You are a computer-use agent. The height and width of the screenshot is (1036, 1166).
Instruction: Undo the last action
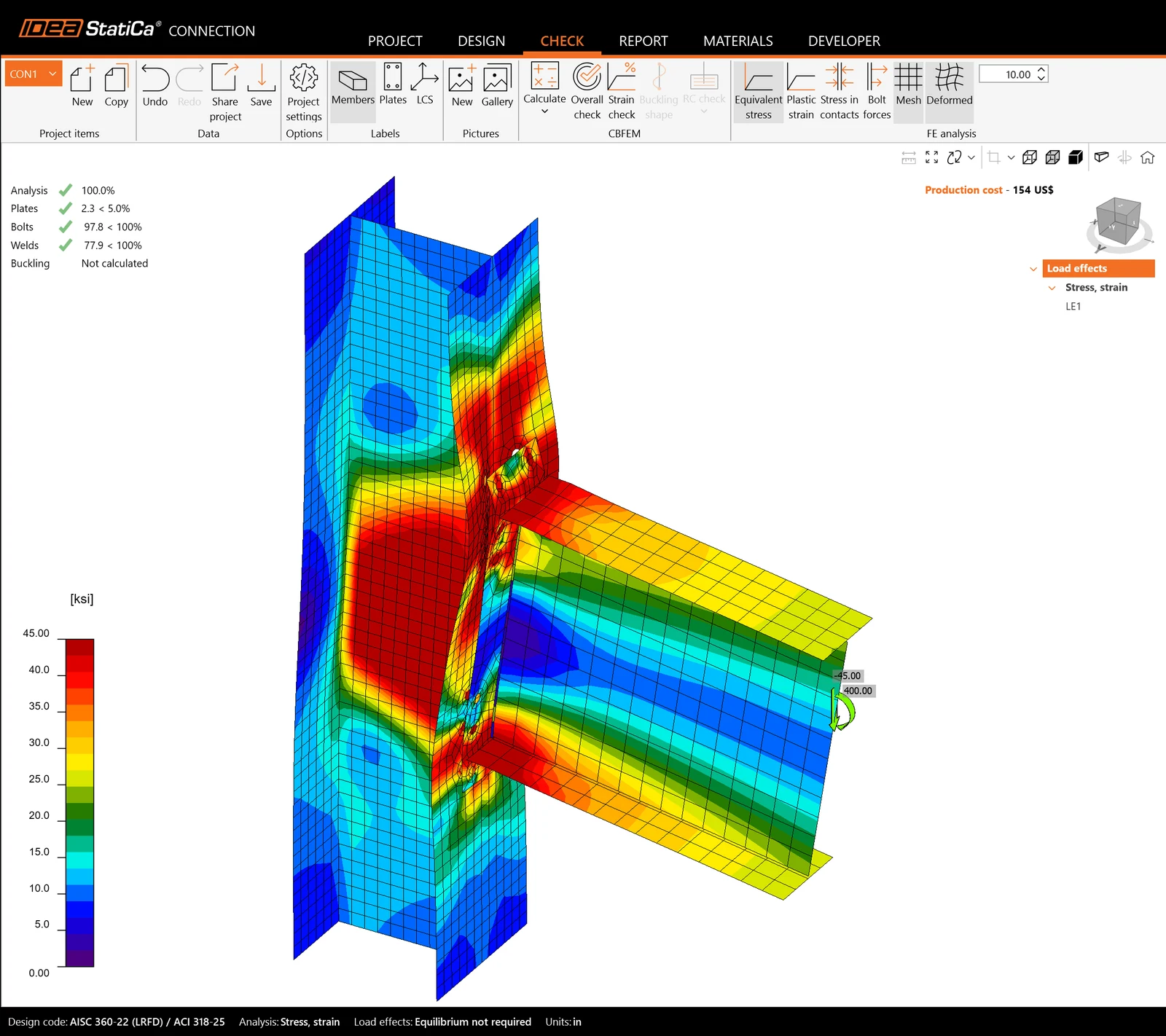155,86
